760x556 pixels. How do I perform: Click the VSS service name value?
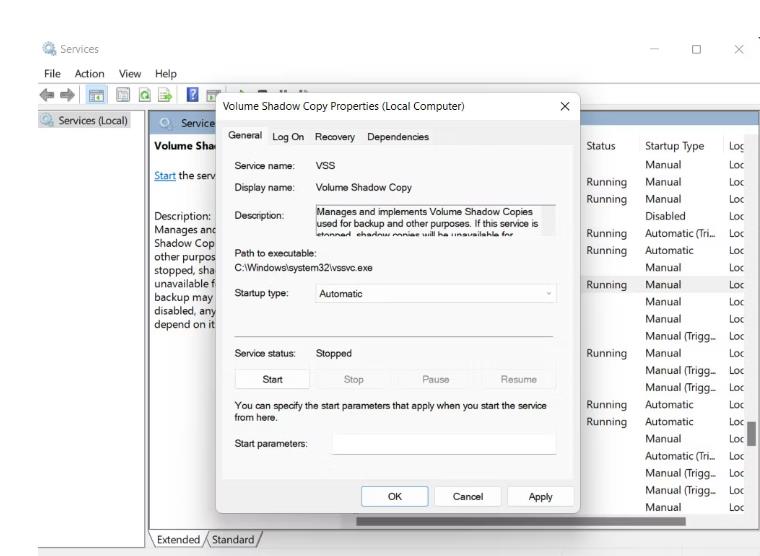point(325,165)
